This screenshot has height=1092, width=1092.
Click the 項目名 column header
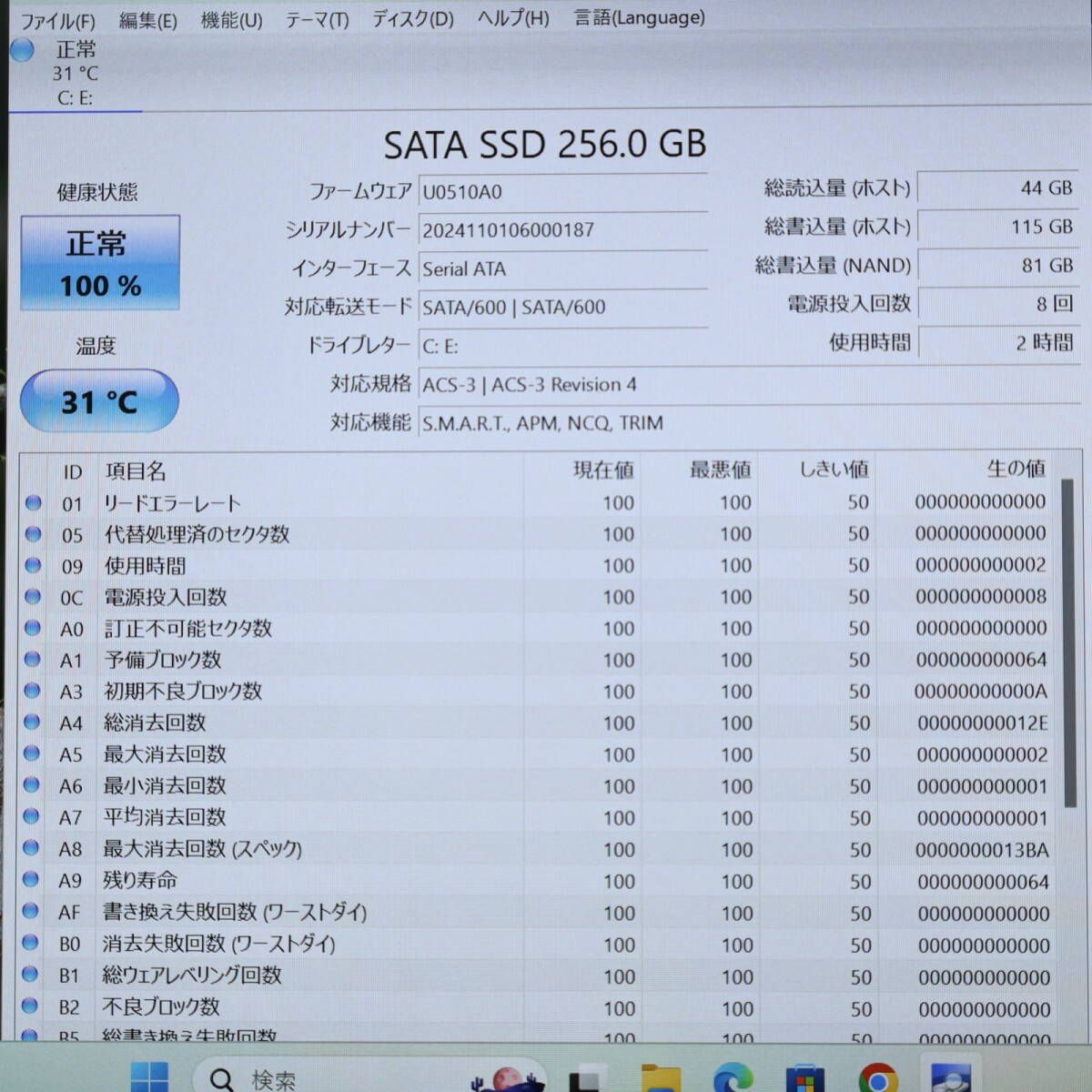pos(135,470)
